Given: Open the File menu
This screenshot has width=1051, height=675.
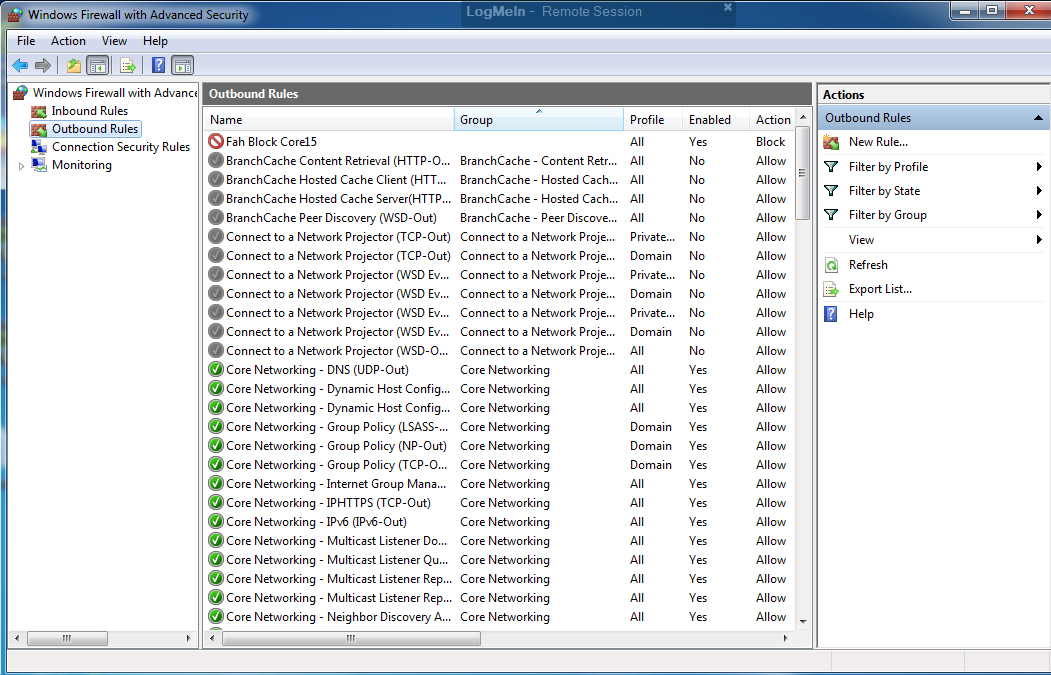Looking at the screenshot, I should point(26,41).
